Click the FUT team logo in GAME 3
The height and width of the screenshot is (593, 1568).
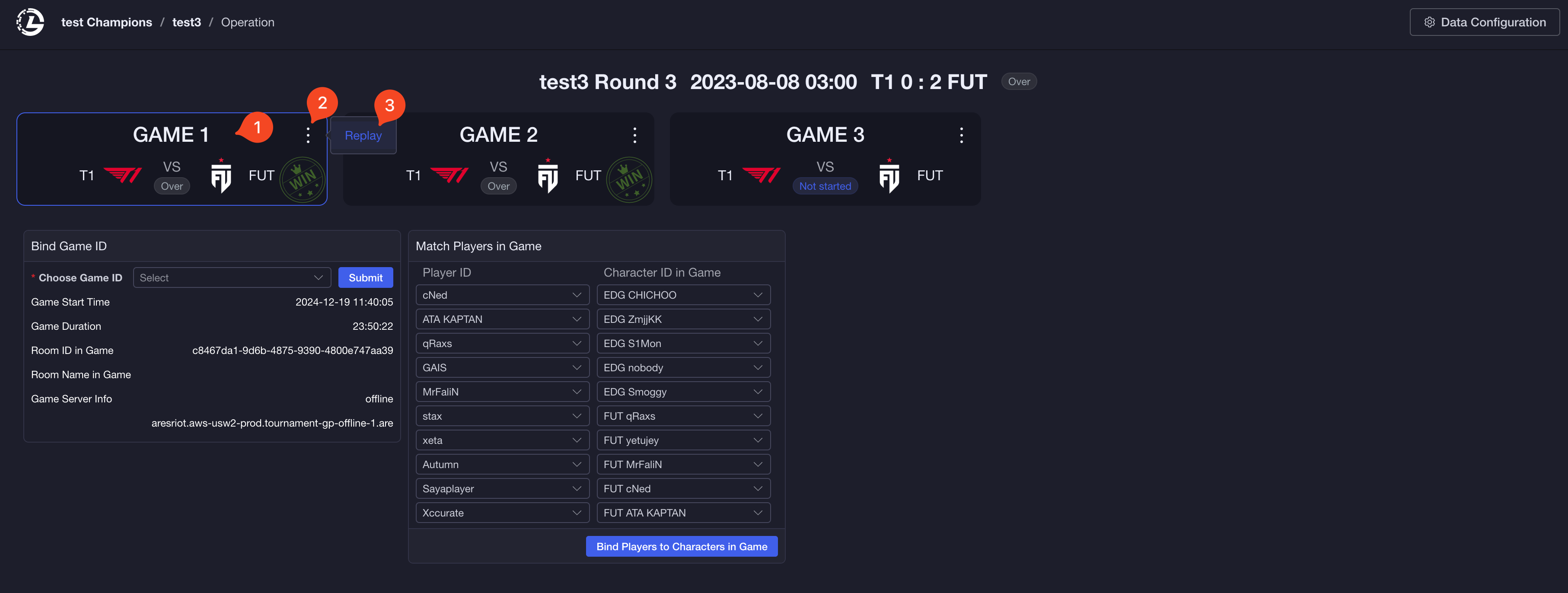pos(889,176)
